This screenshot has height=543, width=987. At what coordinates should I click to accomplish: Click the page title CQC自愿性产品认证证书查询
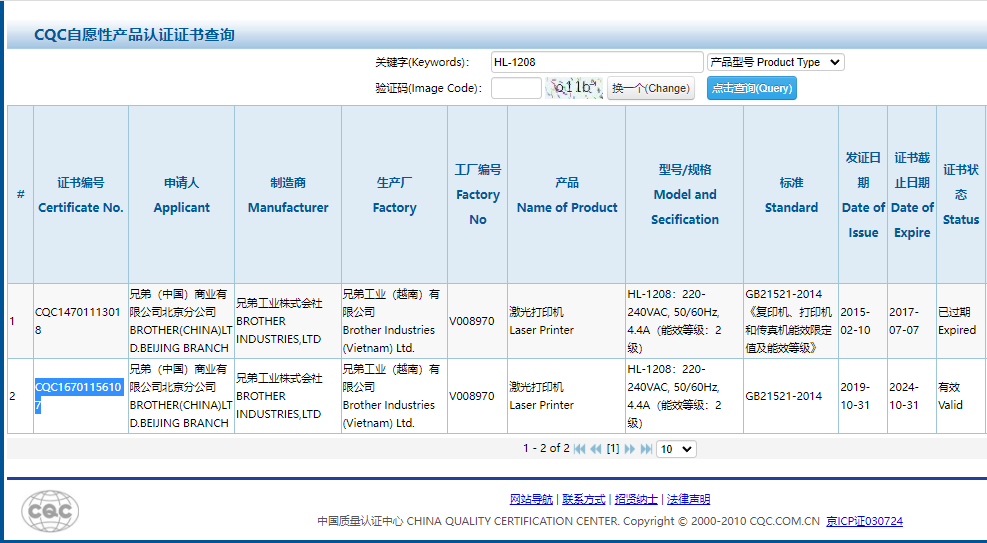point(134,35)
